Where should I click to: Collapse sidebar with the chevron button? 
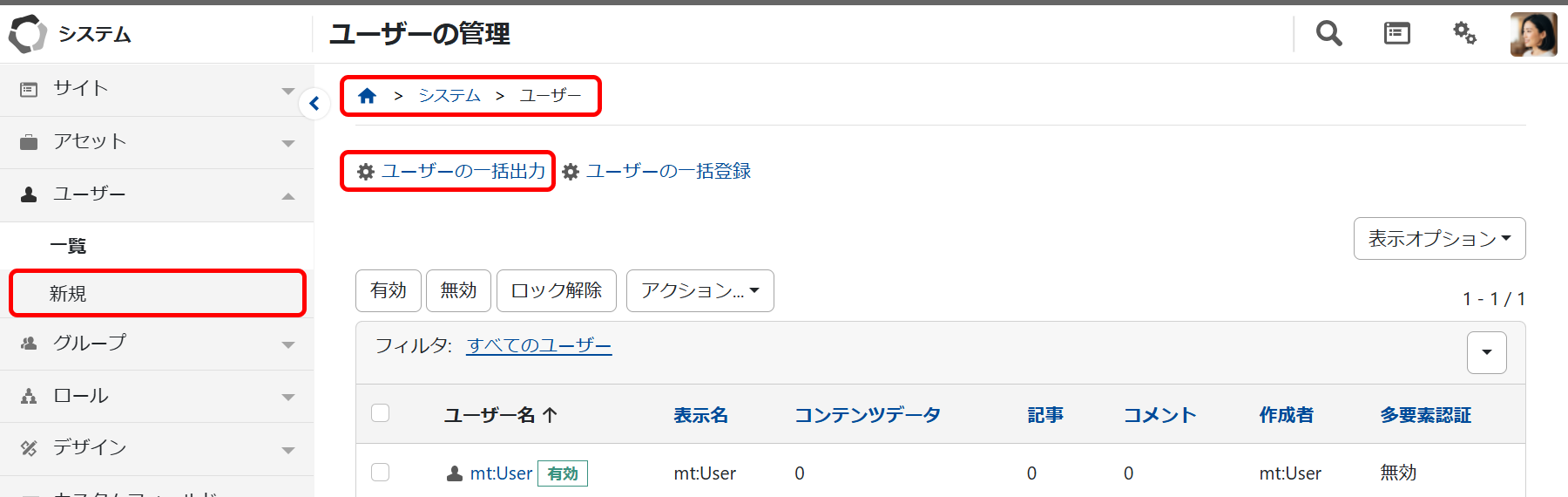[x=314, y=104]
